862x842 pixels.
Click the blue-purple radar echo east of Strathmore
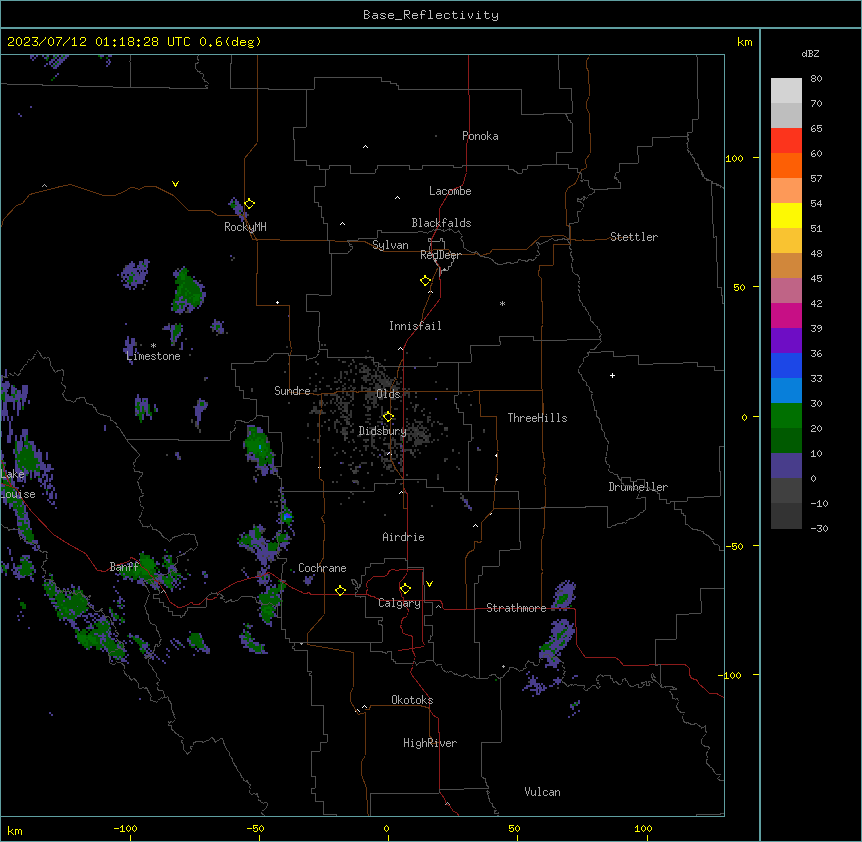(x=564, y=594)
